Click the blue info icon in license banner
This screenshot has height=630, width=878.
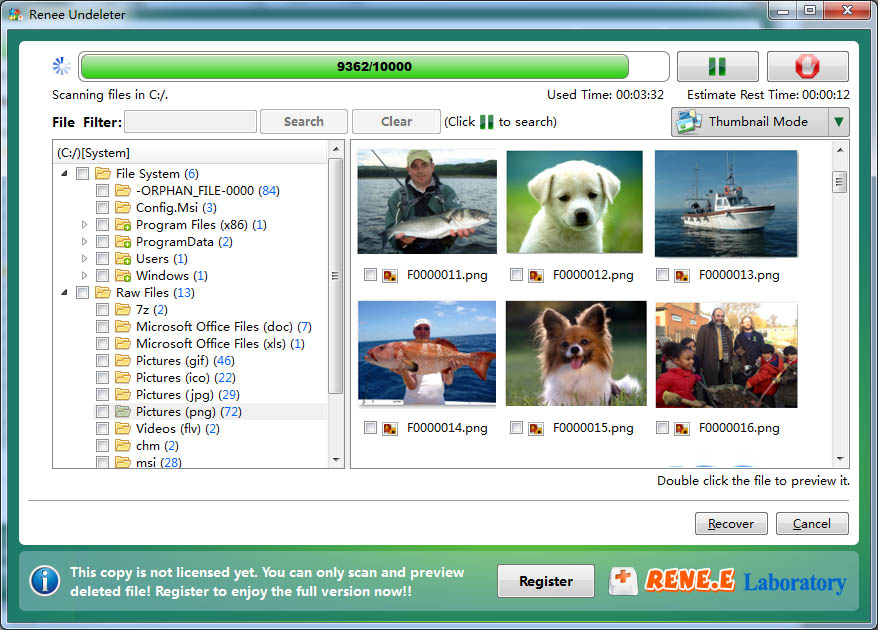coord(45,580)
